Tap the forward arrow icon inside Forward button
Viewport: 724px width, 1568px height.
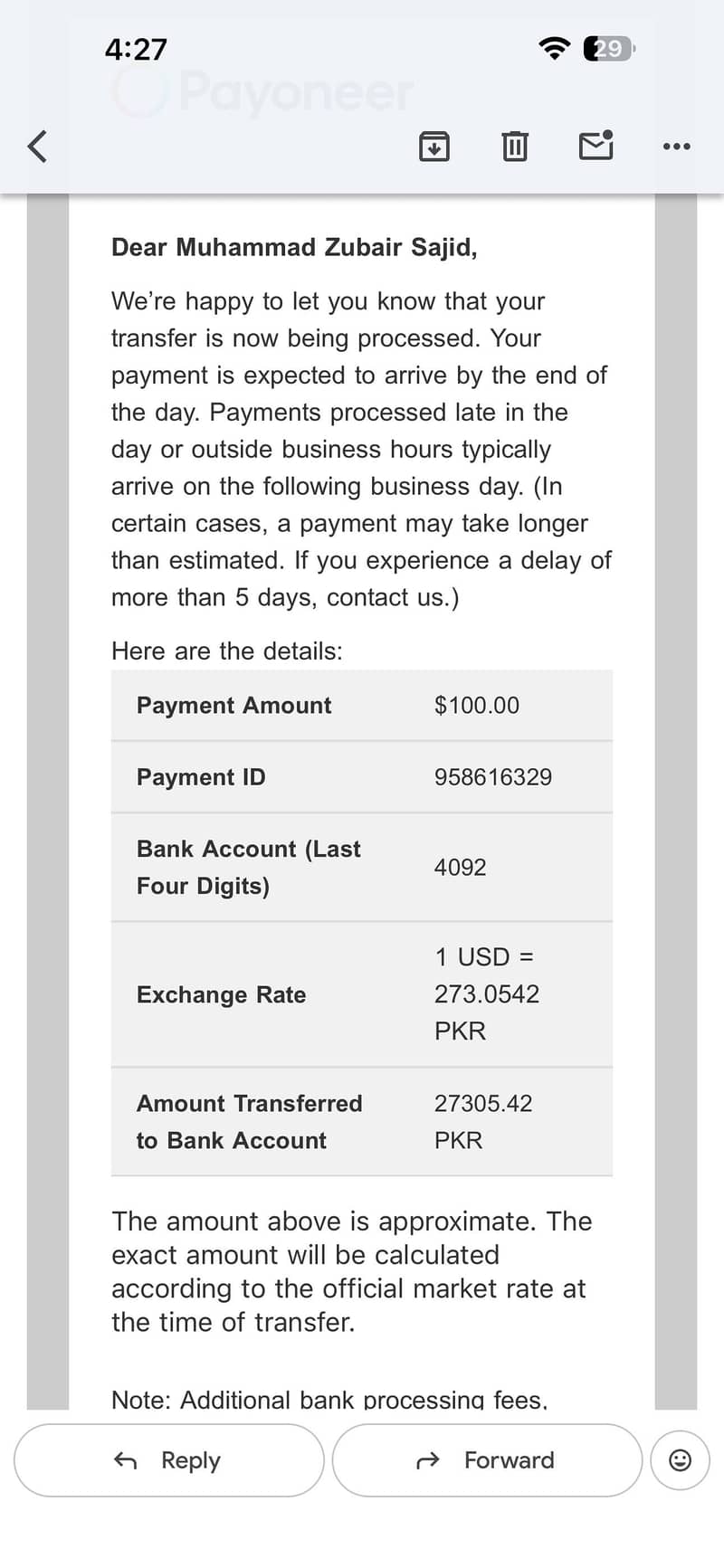pyautogui.click(x=428, y=1460)
